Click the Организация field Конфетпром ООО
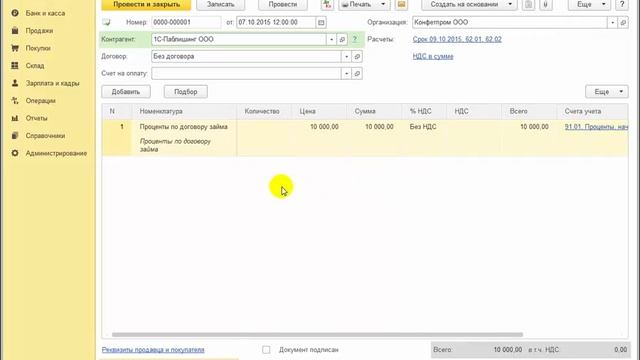The width and height of the screenshot is (640, 360). coord(510,22)
